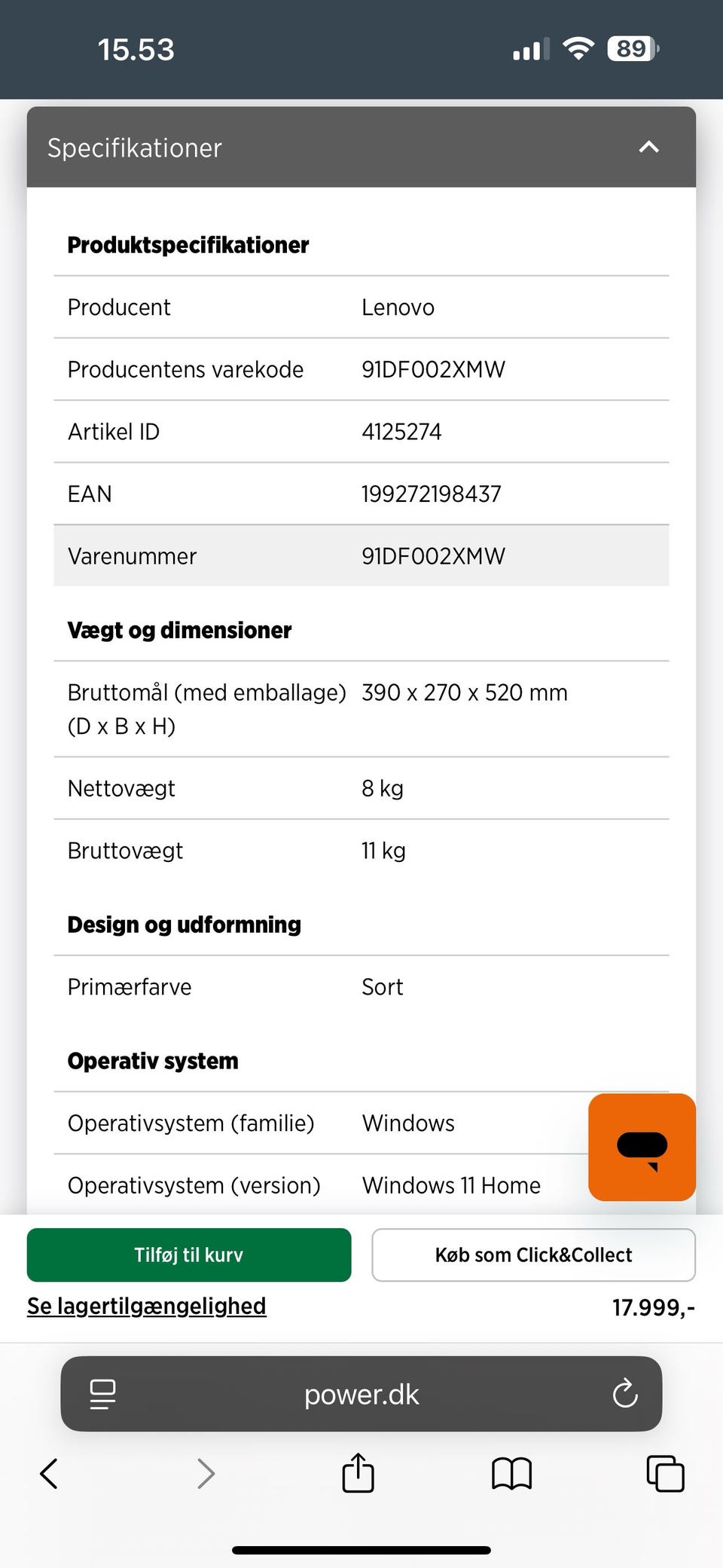The width and height of the screenshot is (723, 1568).
Task: Open Safari bookmarks book icon
Action: 511,1473
